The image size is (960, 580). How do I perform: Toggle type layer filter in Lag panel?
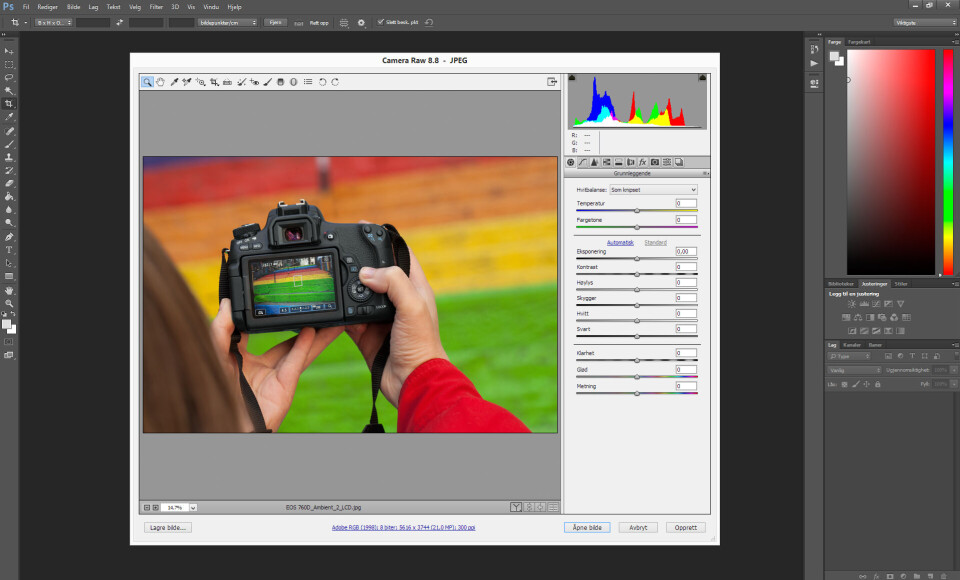click(912, 356)
